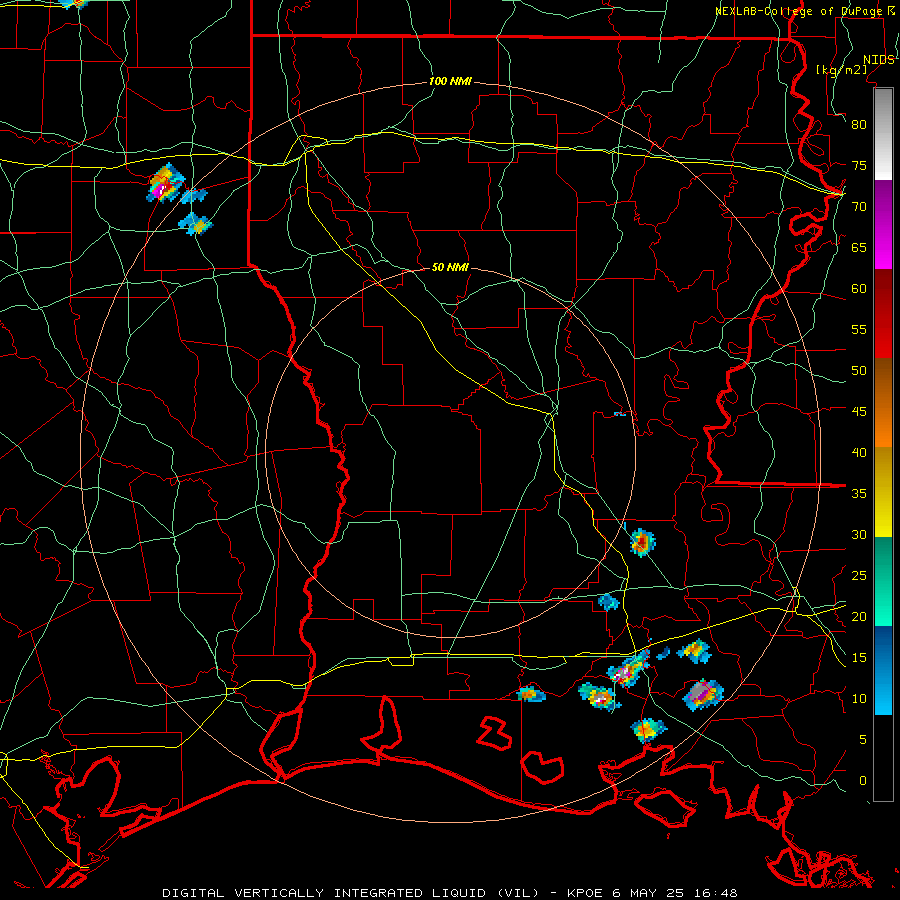
Task: Click the "100 NMI" range ring label
Action: click(450, 82)
